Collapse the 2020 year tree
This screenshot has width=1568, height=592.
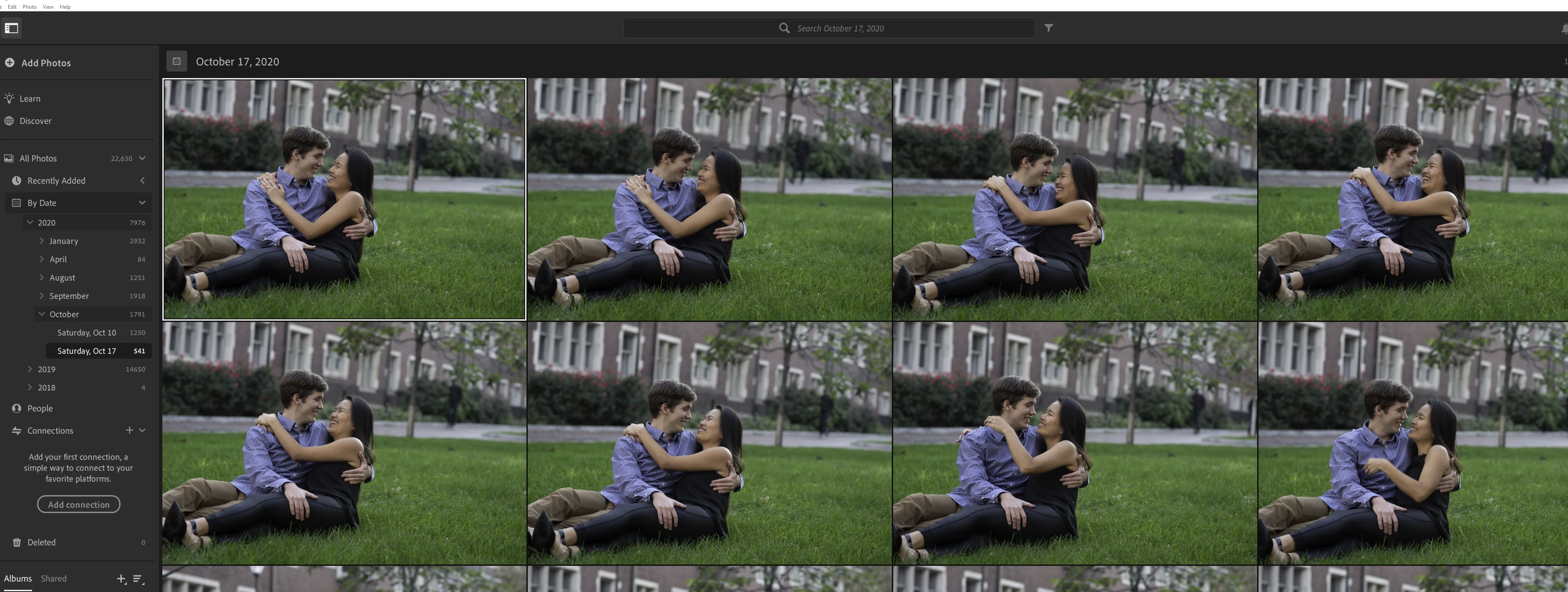coord(30,222)
